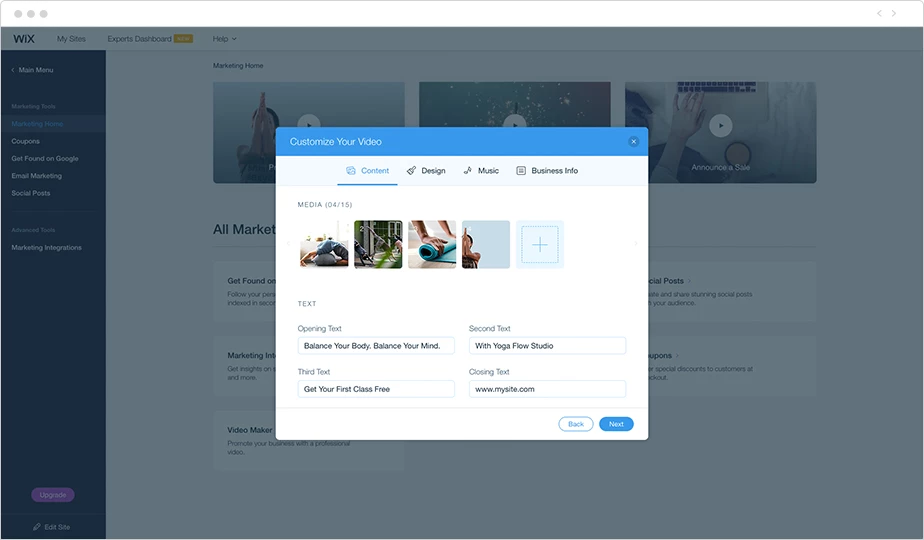Edit the Closing Text field
Screen dimensions: 924x540
point(547,389)
